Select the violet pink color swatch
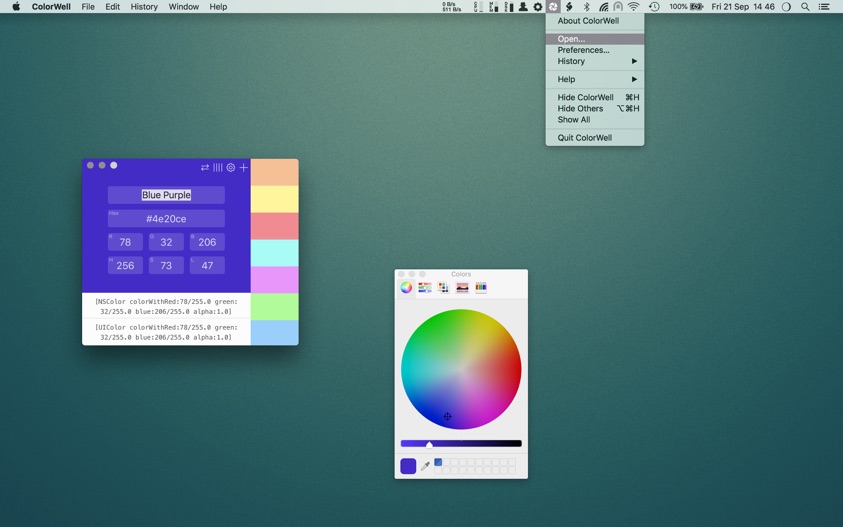The width and height of the screenshot is (843, 527). coord(275,280)
